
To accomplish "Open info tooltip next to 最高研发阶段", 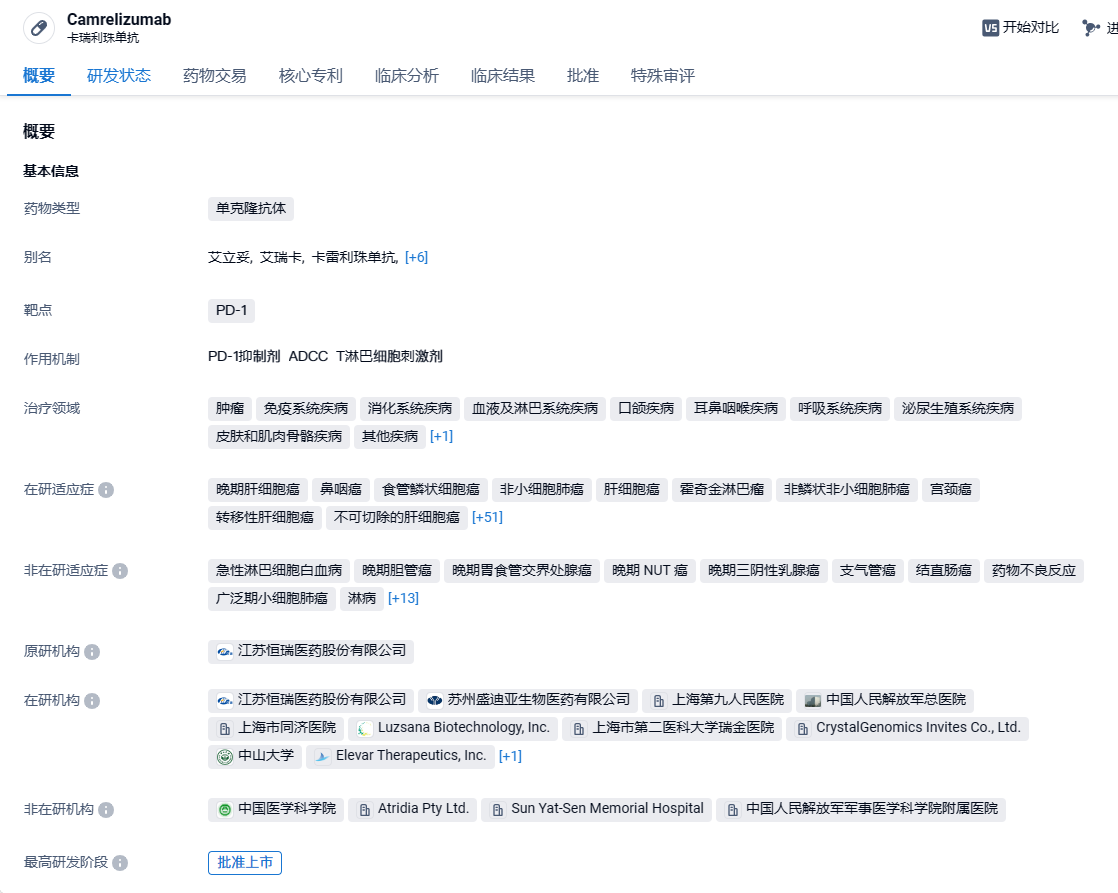I will click(120, 863).
